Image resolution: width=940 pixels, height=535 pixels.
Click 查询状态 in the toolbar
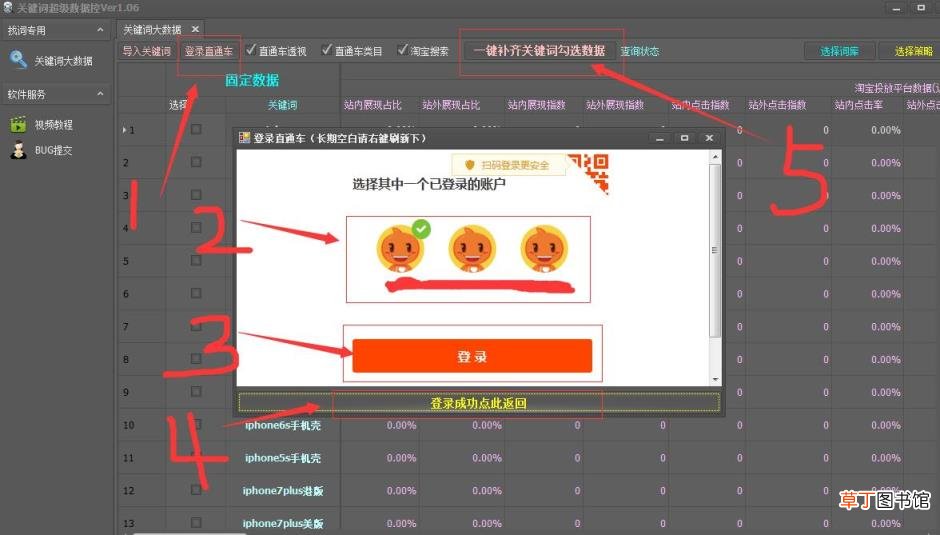pos(640,52)
